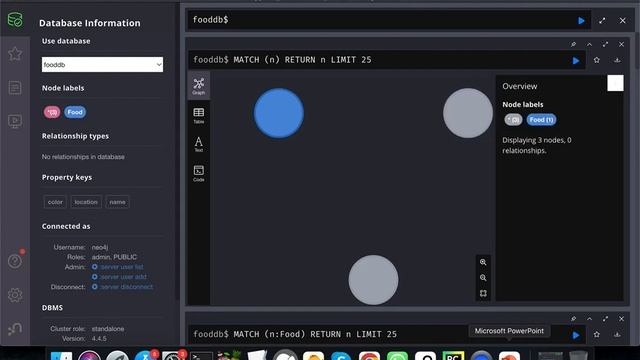Zoom in on the graph
Image resolution: width=640 pixels, height=360 pixels.
pyautogui.click(x=483, y=262)
